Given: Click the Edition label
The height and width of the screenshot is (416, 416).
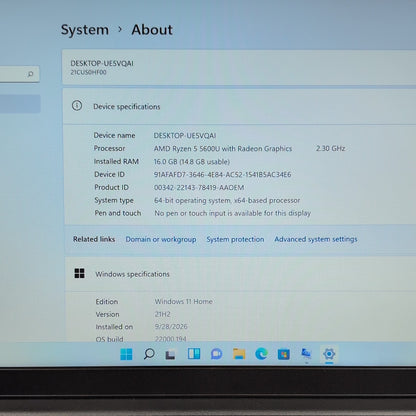Looking at the screenshot, I should click(107, 302).
